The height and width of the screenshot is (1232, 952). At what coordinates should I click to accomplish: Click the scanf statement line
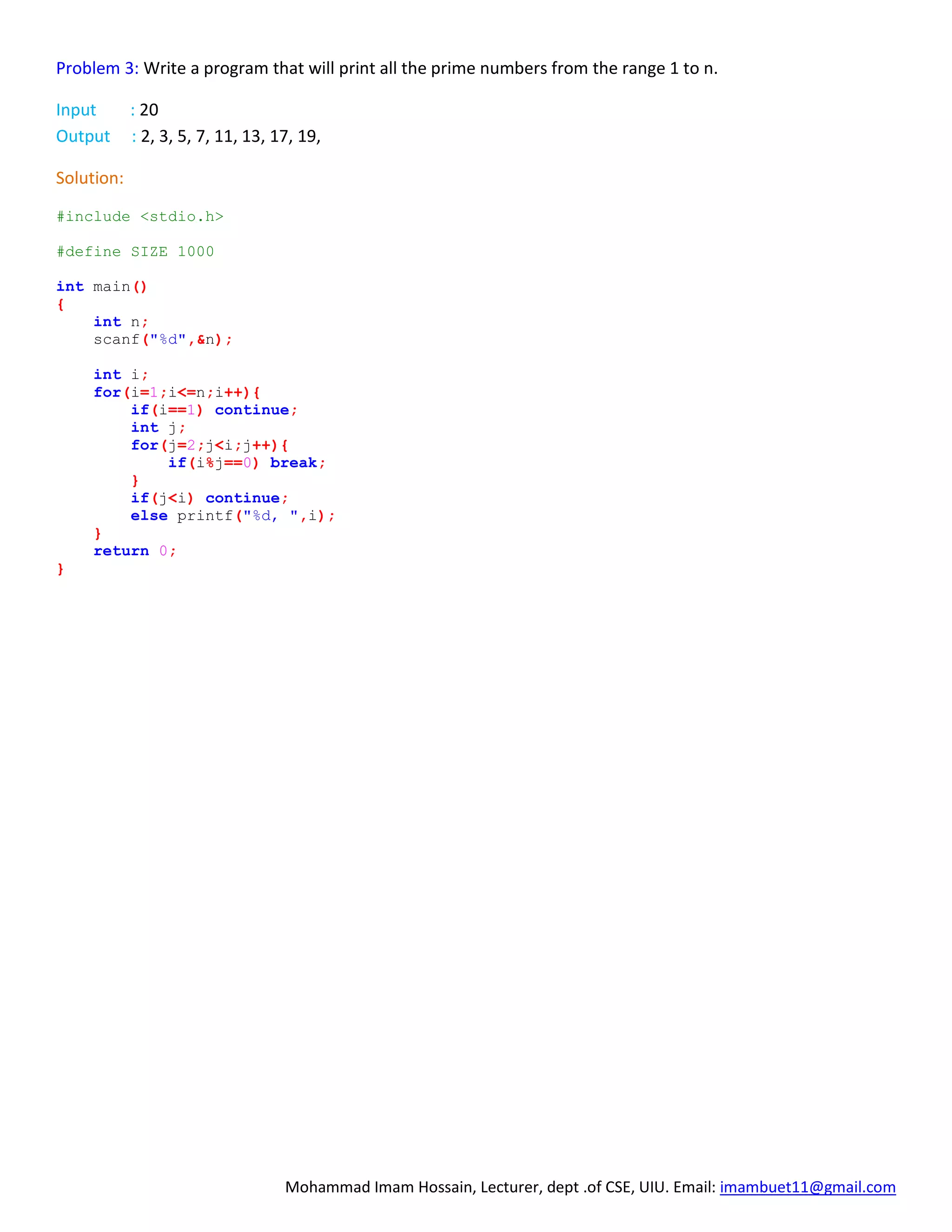tap(162, 339)
